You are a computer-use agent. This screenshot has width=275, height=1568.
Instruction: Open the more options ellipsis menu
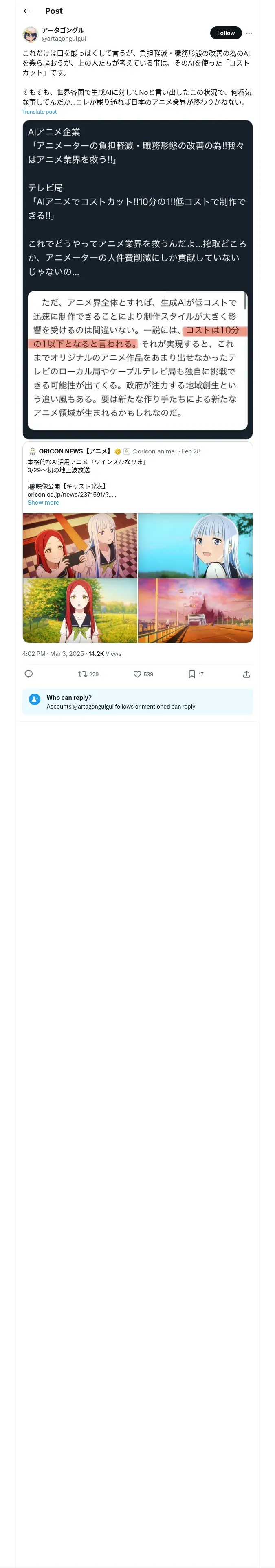[249, 33]
